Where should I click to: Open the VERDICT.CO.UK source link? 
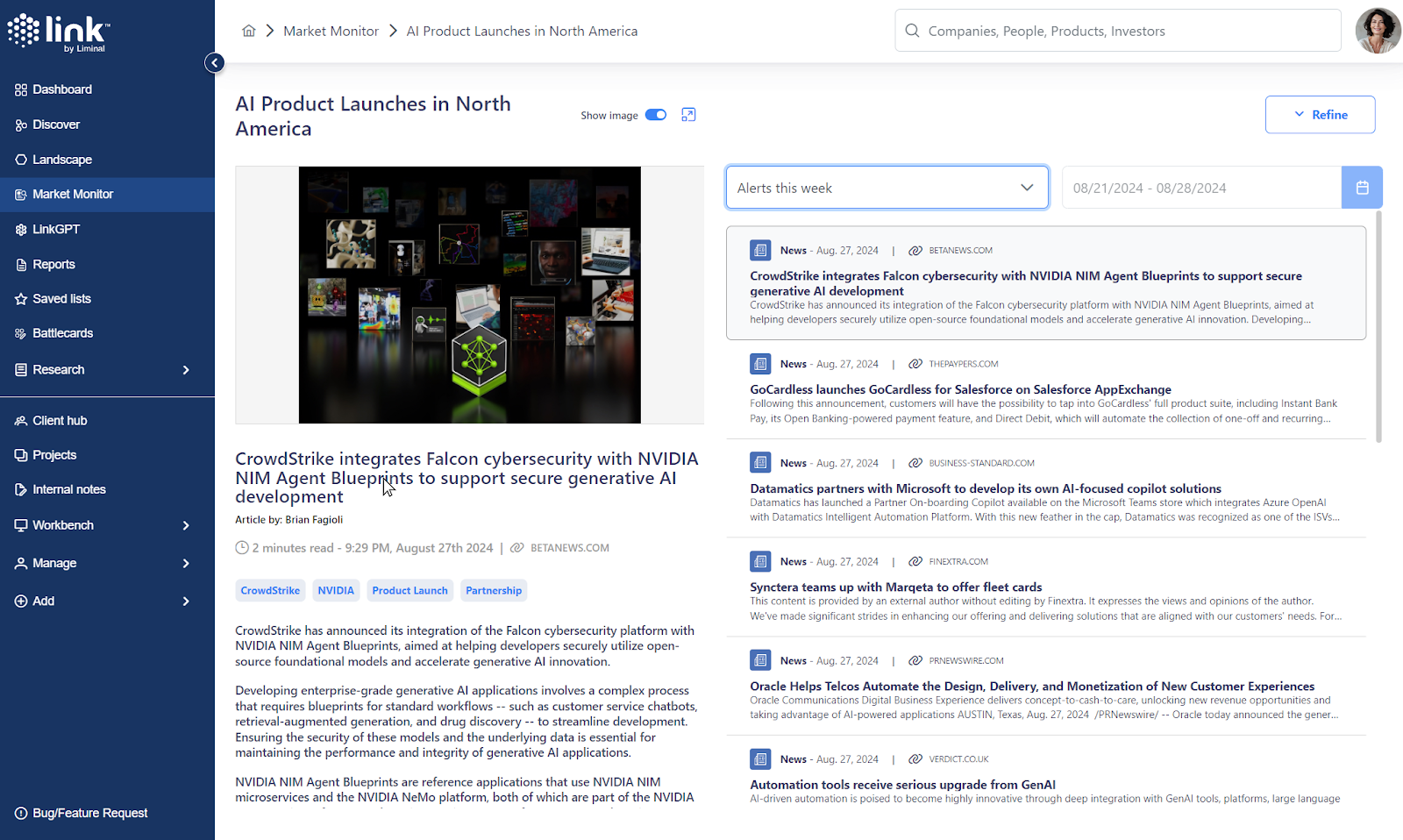[x=958, y=759]
